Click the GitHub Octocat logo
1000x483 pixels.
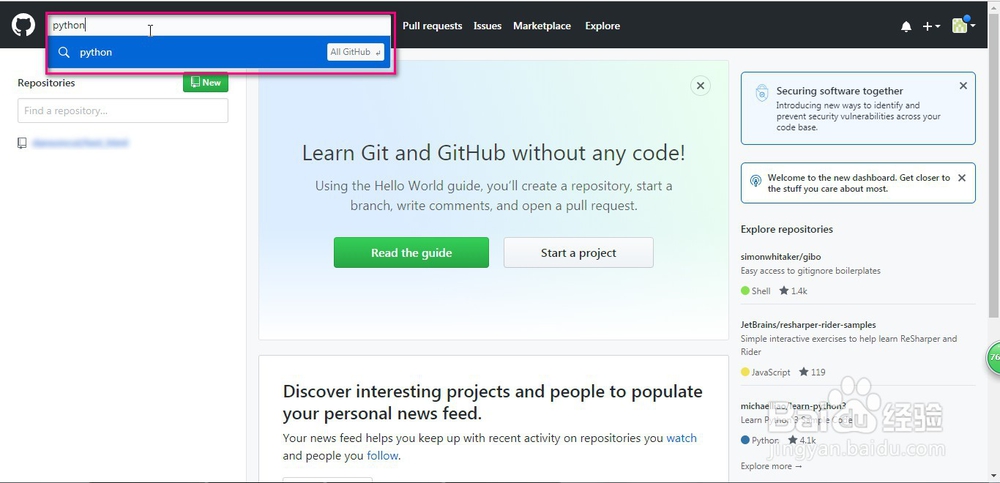pyautogui.click(x=22, y=25)
